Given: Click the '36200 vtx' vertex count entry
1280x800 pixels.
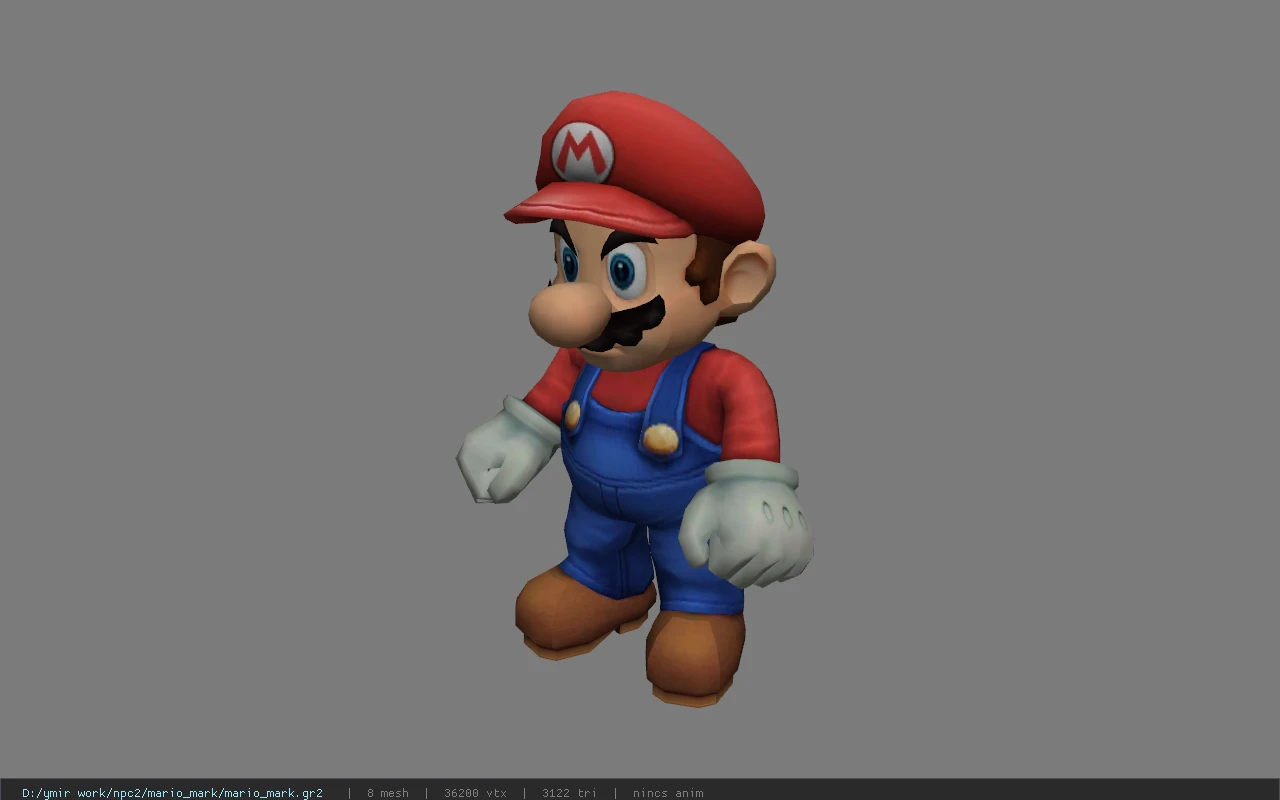Looking at the screenshot, I should [x=475, y=793].
